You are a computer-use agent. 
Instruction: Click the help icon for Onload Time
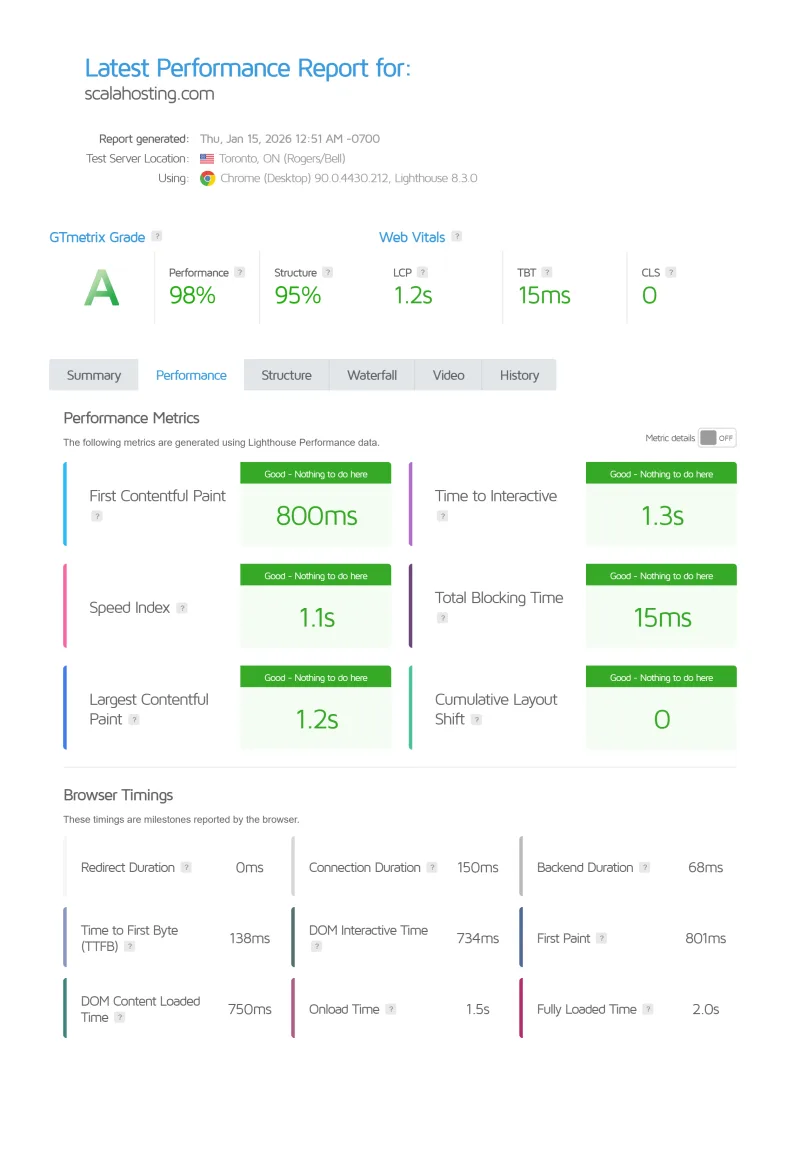coord(391,1009)
